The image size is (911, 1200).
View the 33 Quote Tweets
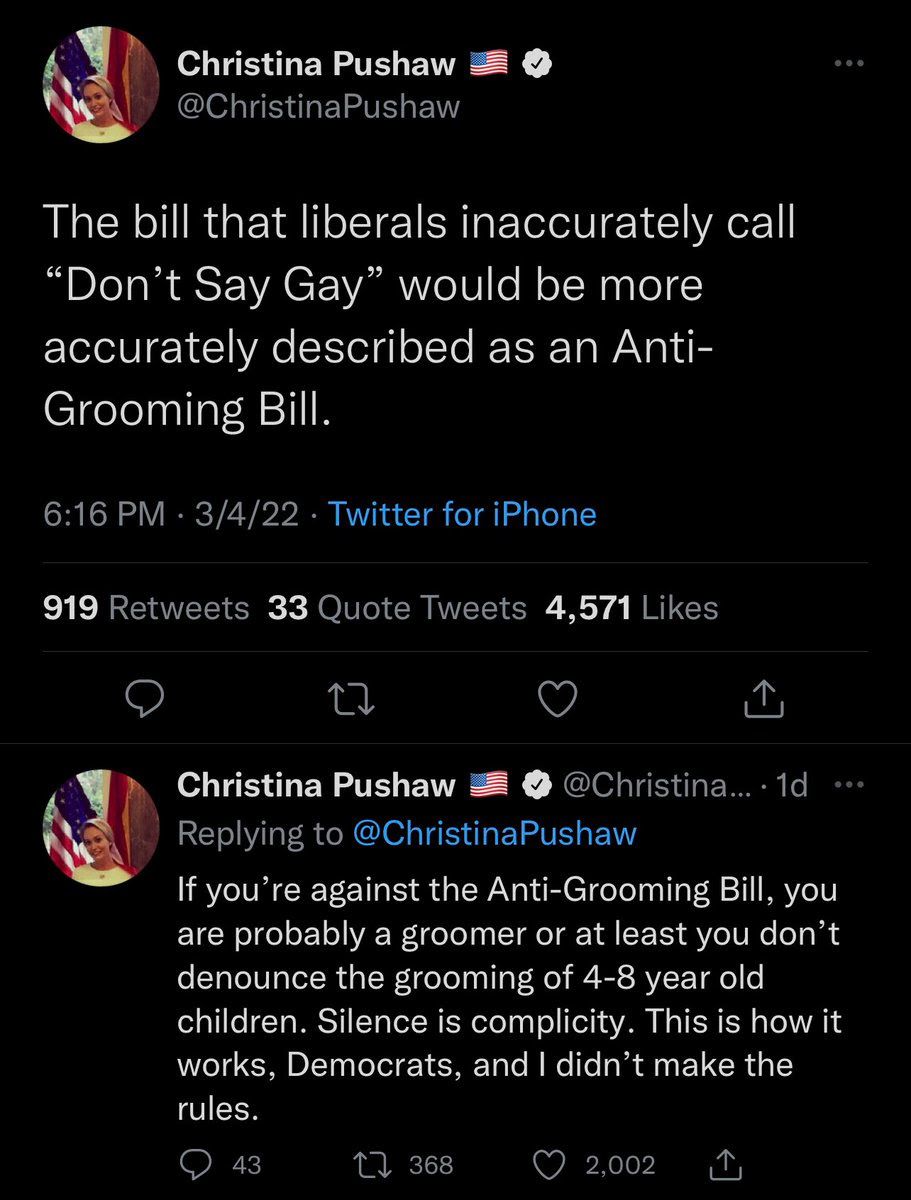397,607
